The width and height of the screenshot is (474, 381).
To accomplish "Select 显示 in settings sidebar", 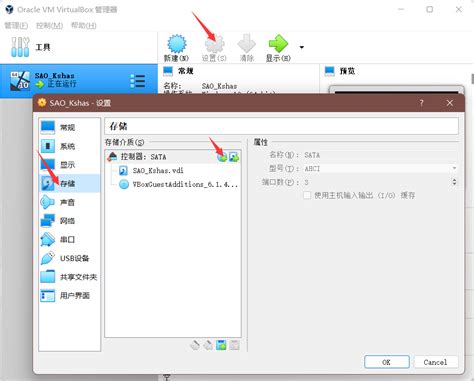I will coord(70,165).
